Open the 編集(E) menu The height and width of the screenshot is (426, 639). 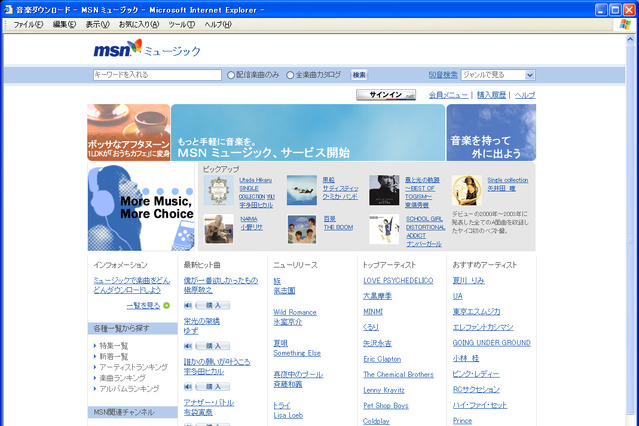(x=64, y=24)
